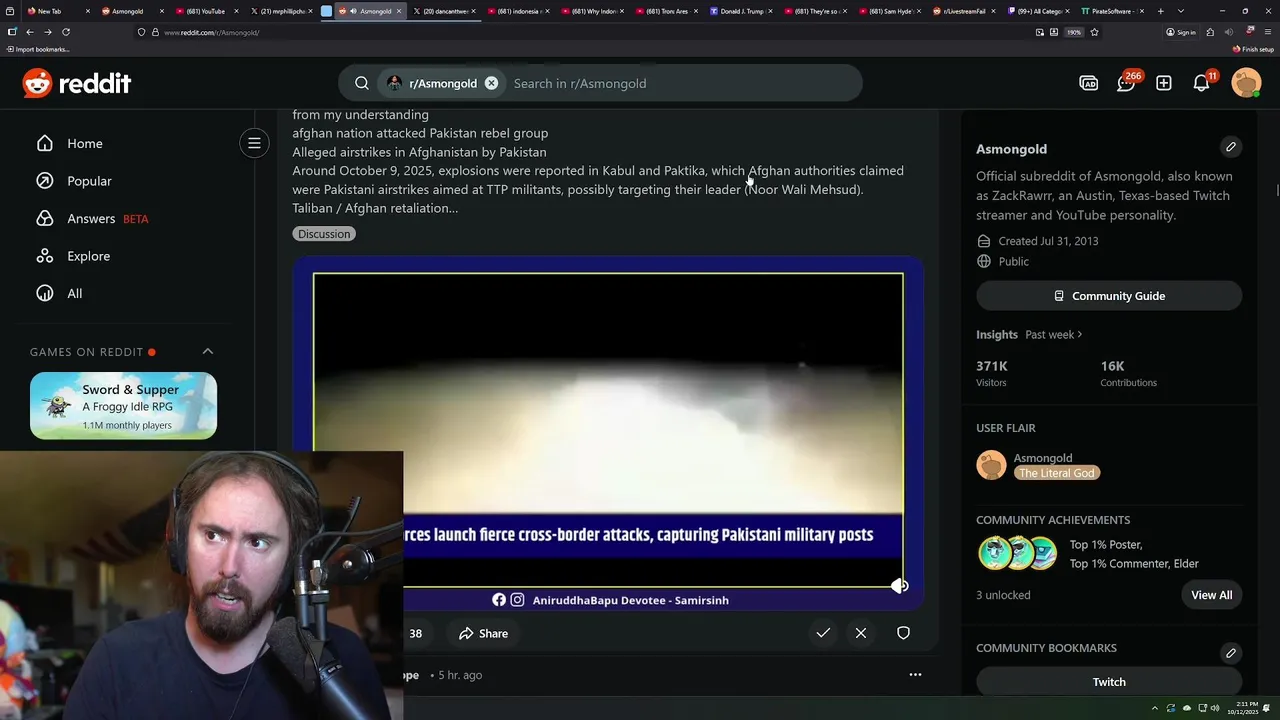Open the Sword & Supper game card
Image resolution: width=1280 pixels, height=720 pixels.
(123, 405)
